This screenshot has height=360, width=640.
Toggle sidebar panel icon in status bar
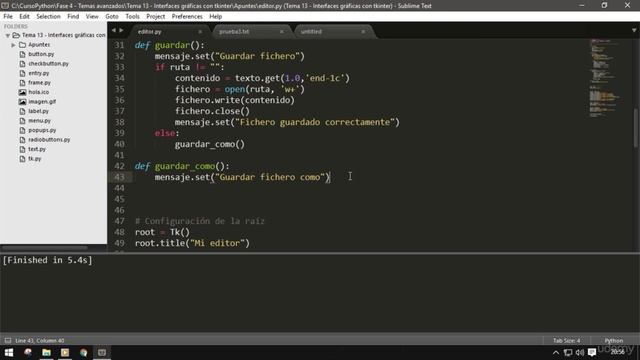8,340
